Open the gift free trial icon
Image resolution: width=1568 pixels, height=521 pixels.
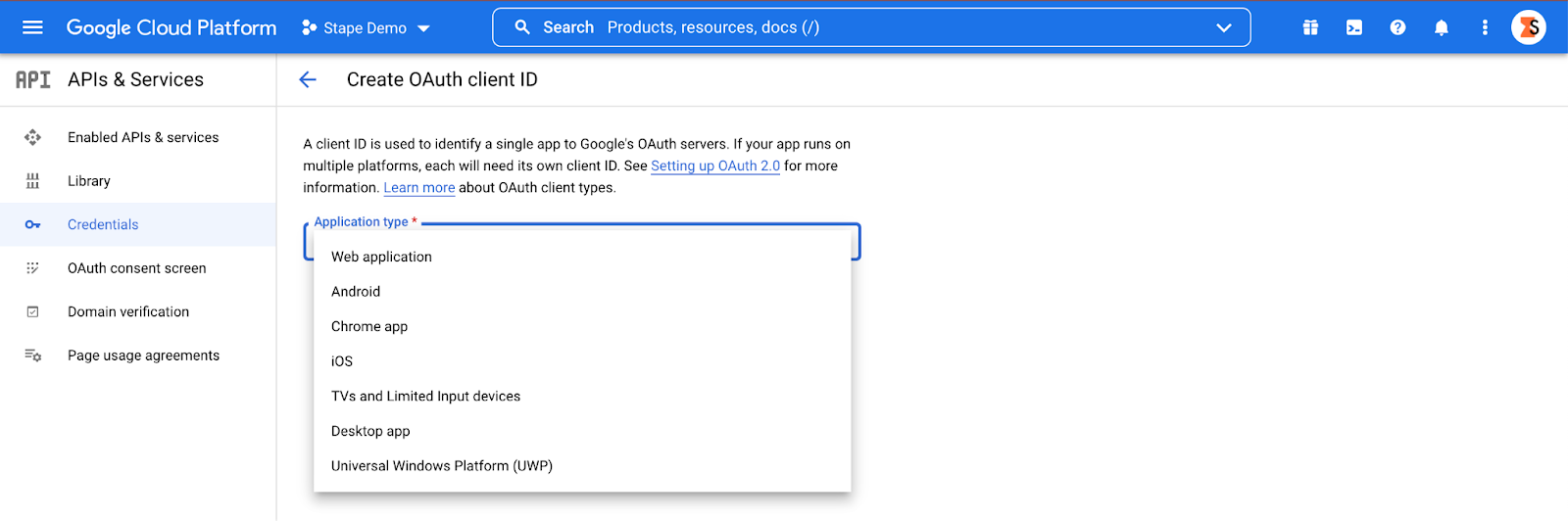(1310, 27)
